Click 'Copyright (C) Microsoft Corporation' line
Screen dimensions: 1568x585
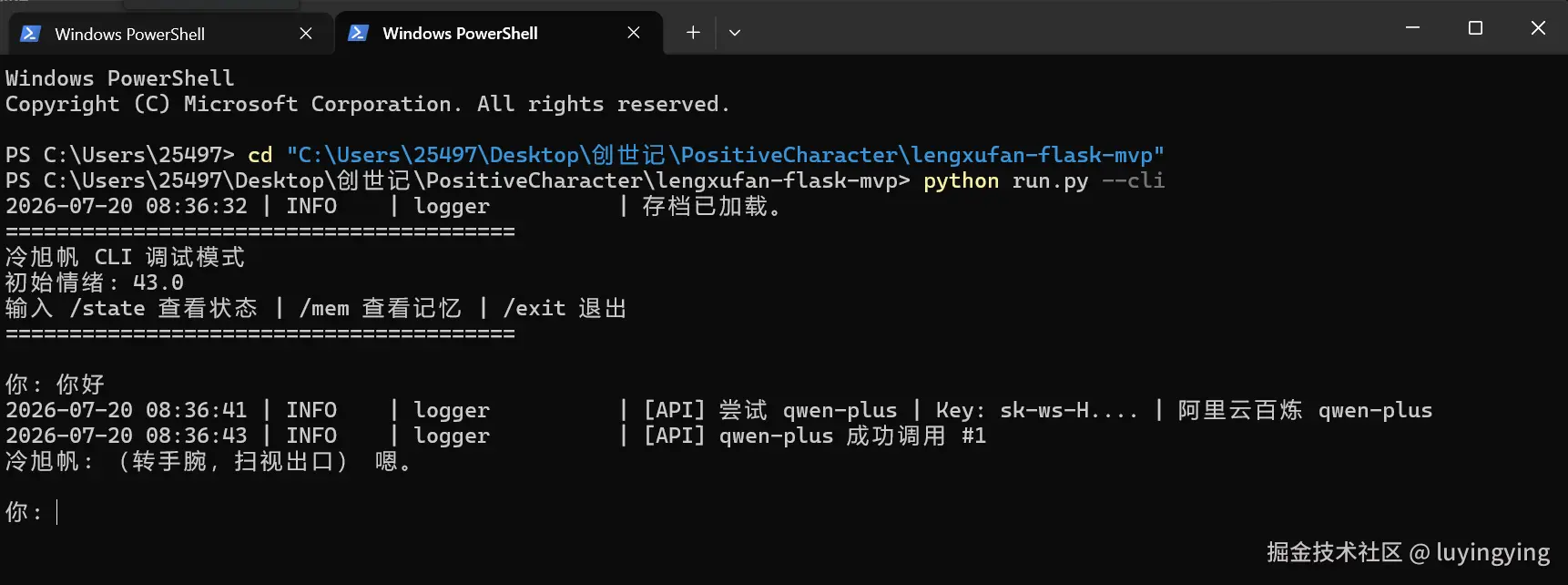[x=368, y=104]
